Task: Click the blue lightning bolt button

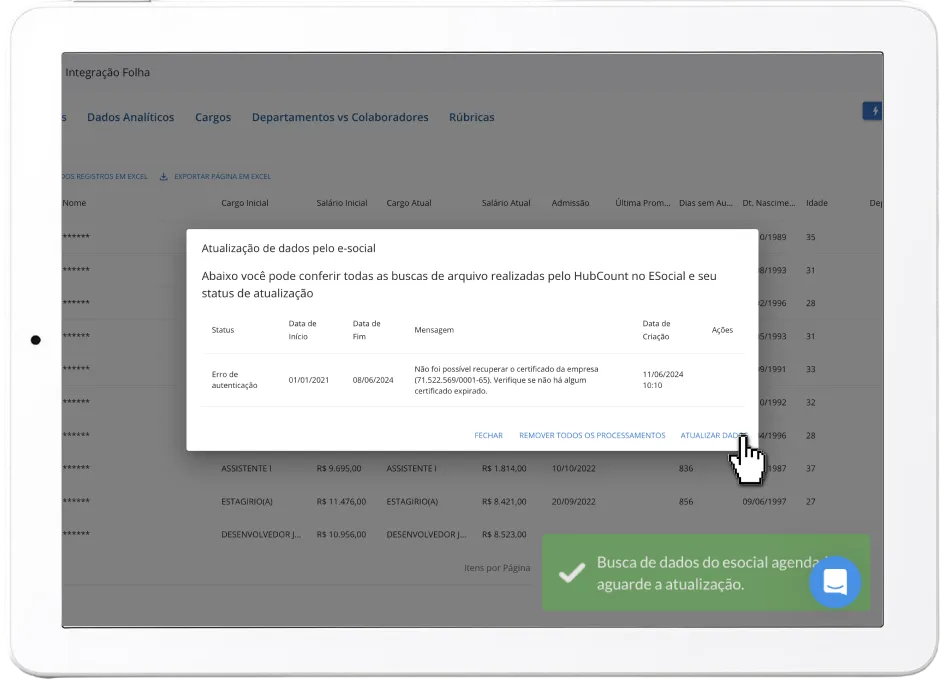Action: (872, 111)
